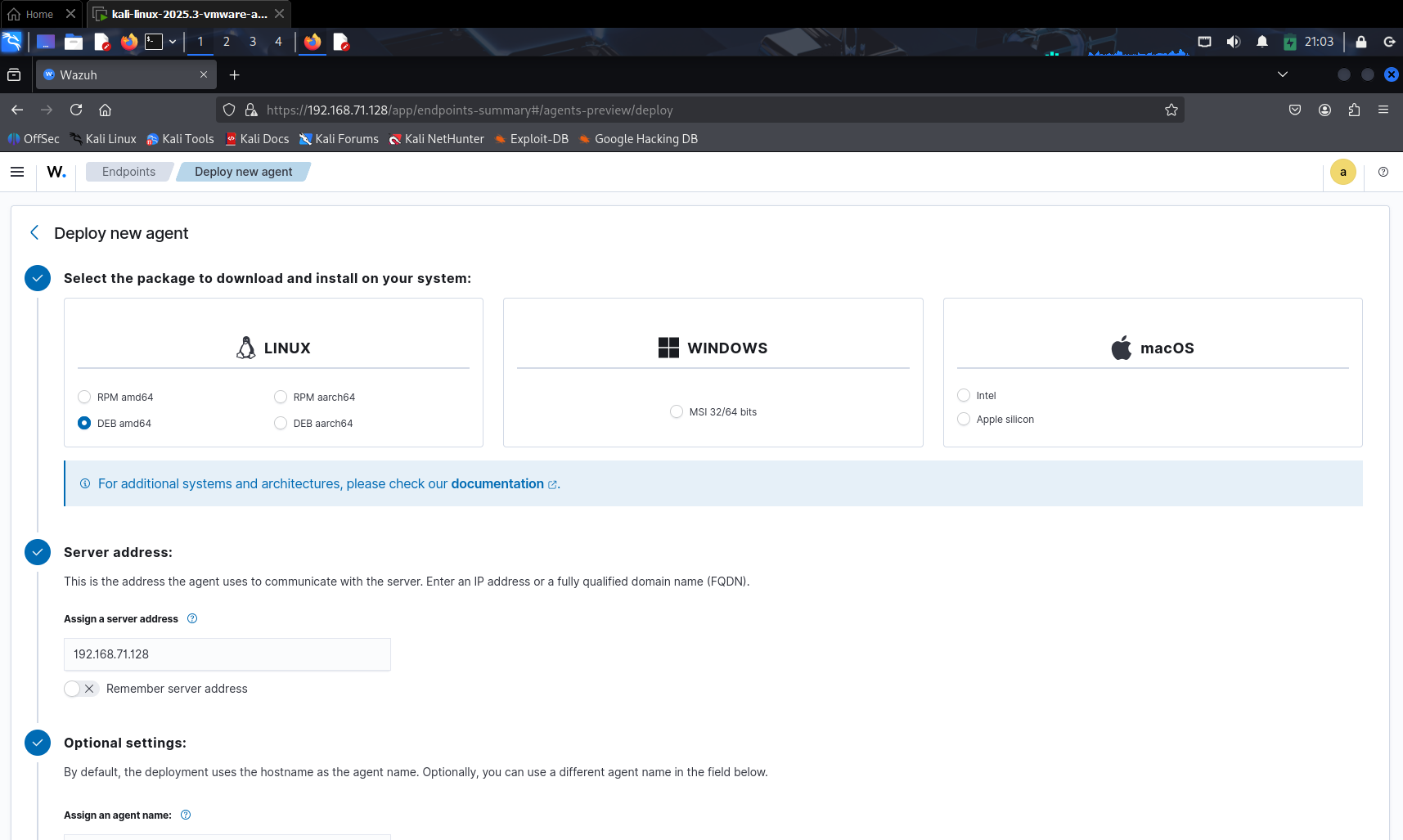Click the shield tracking protection icon

click(229, 110)
